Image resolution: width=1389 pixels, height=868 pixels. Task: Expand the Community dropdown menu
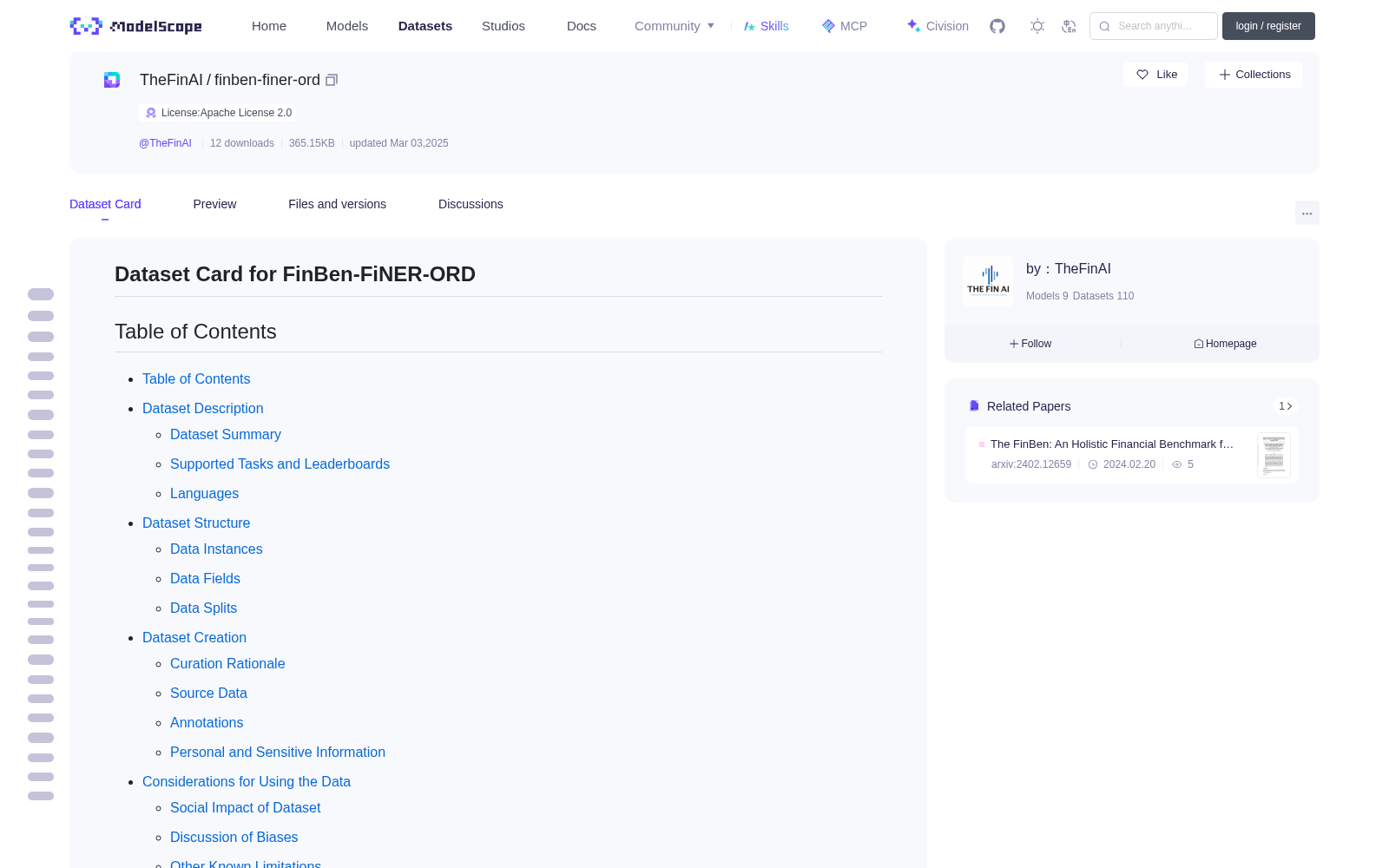pos(675,26)
